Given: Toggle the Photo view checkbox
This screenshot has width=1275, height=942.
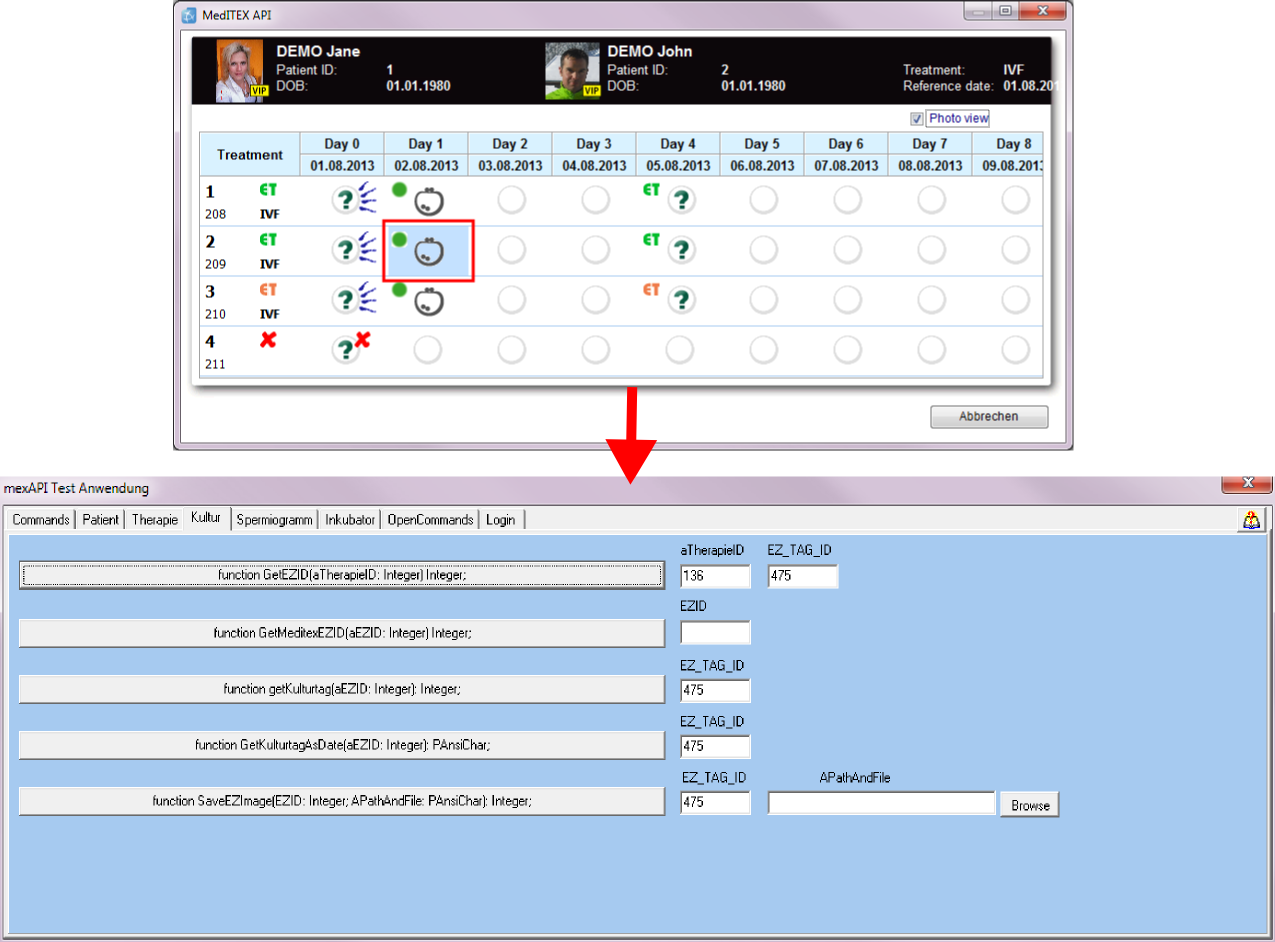Looking at the screenshot, I should 916,119.
